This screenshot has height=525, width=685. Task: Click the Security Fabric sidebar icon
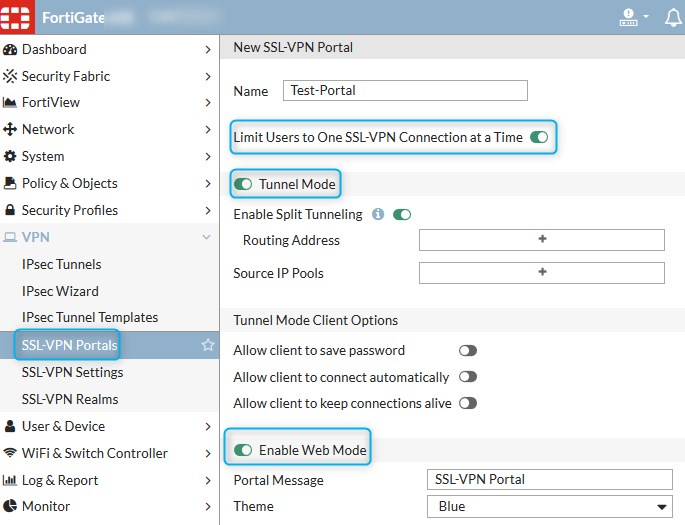point(11,76)
